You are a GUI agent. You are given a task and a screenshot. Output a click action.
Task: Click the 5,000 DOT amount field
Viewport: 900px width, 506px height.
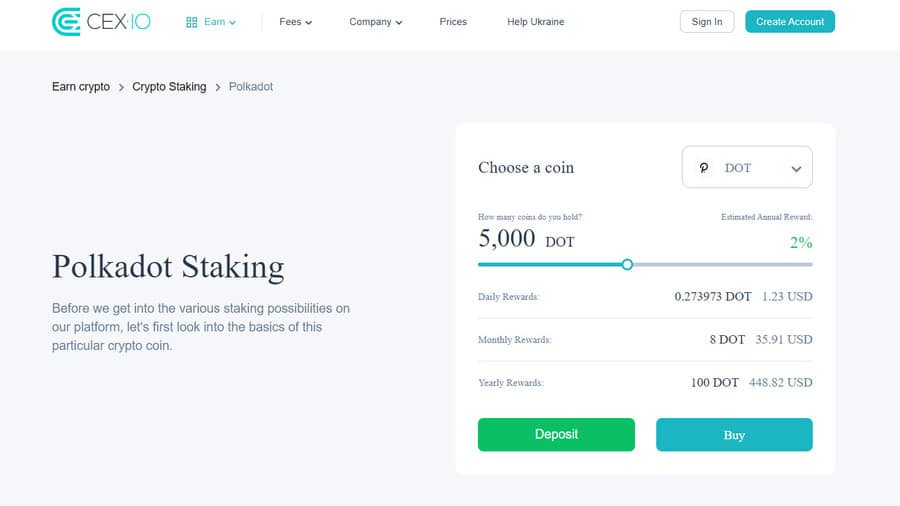(x=526, y=238)
